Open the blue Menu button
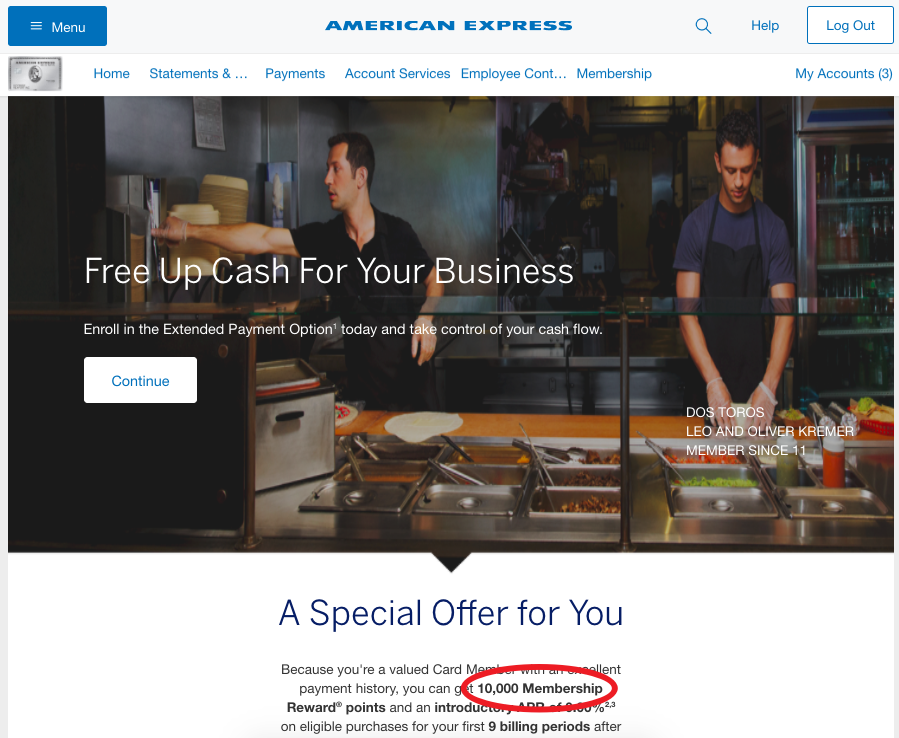The image size is (899, 738). click(57, 26)
